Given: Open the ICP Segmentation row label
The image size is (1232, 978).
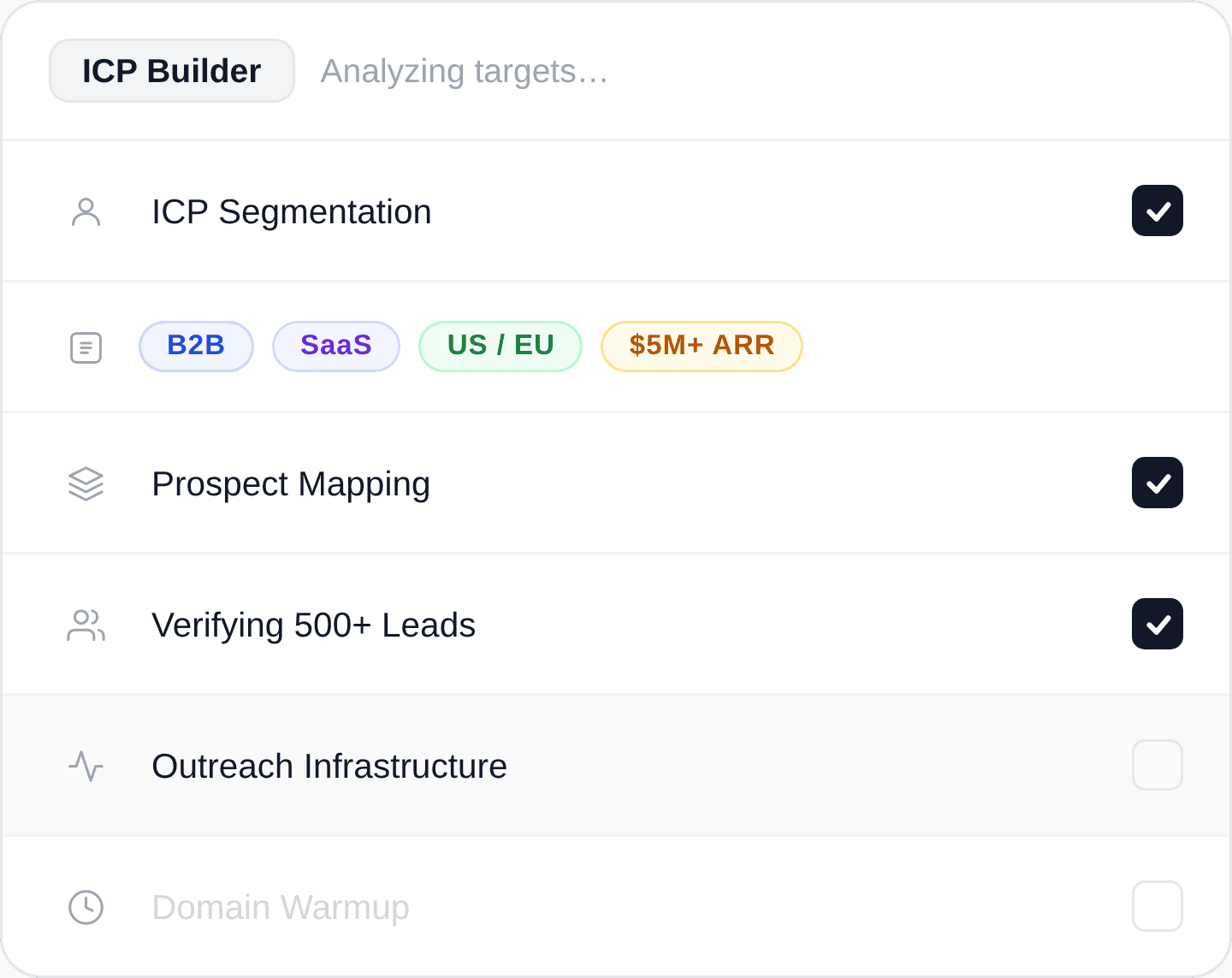Looking at the screenshot, I should 292,212.
